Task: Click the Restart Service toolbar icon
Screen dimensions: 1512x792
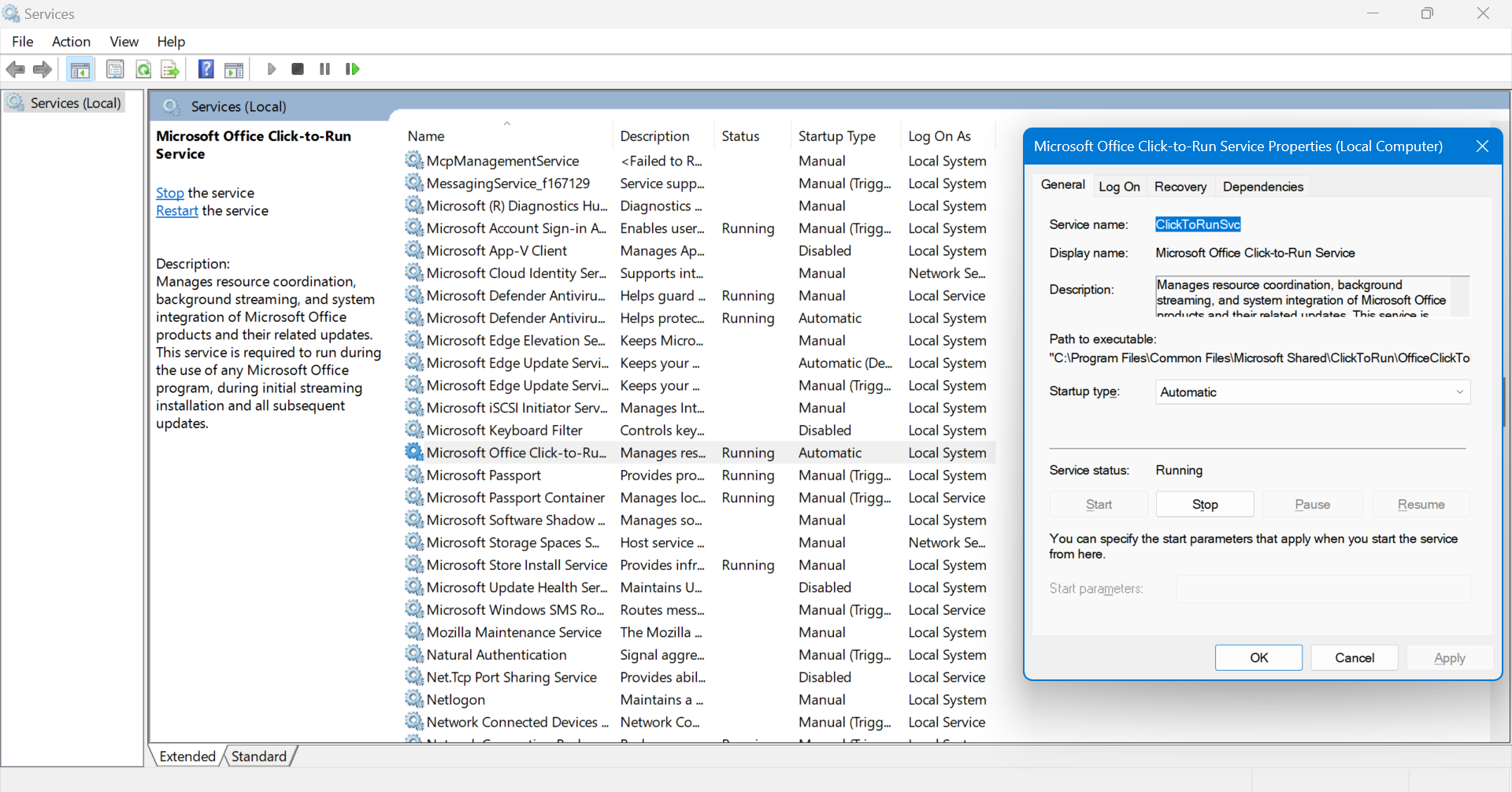Action: [x=352, y=69]
